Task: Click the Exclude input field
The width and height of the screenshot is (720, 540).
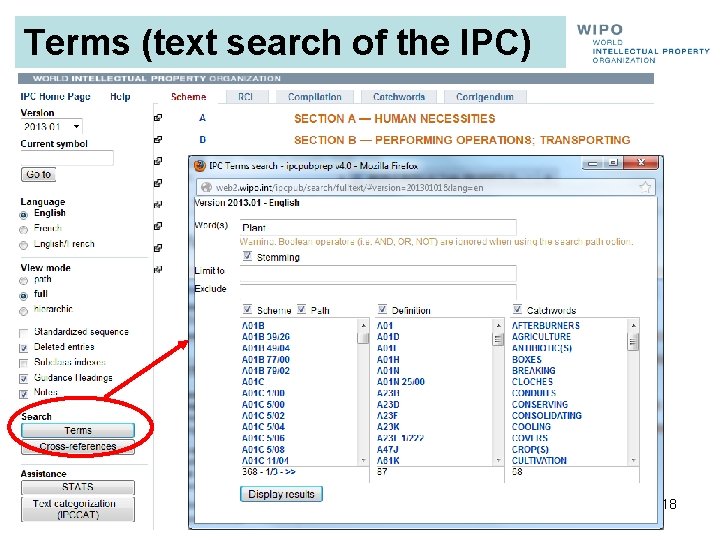Action: [x=378, y=291]
